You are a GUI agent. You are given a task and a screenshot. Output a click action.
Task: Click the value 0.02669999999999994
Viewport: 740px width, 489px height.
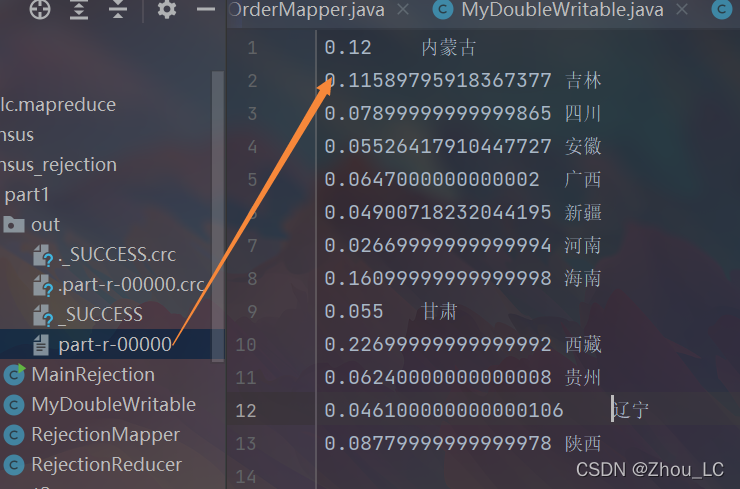click(x=438, y=246)
